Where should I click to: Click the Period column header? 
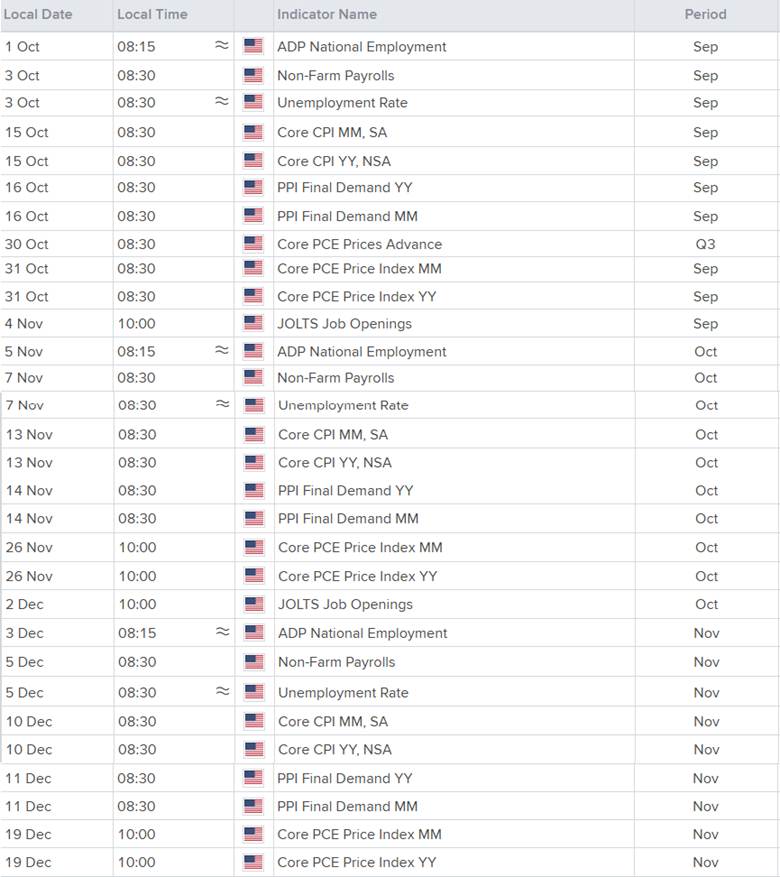(x=705, y=15)
